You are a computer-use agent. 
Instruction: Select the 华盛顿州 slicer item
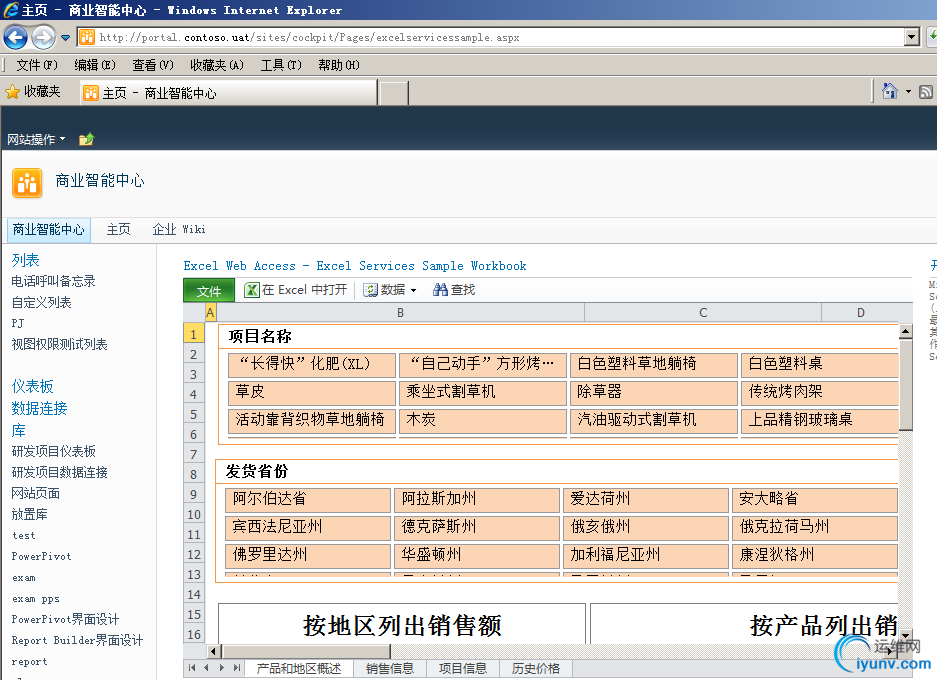[477, 555]
